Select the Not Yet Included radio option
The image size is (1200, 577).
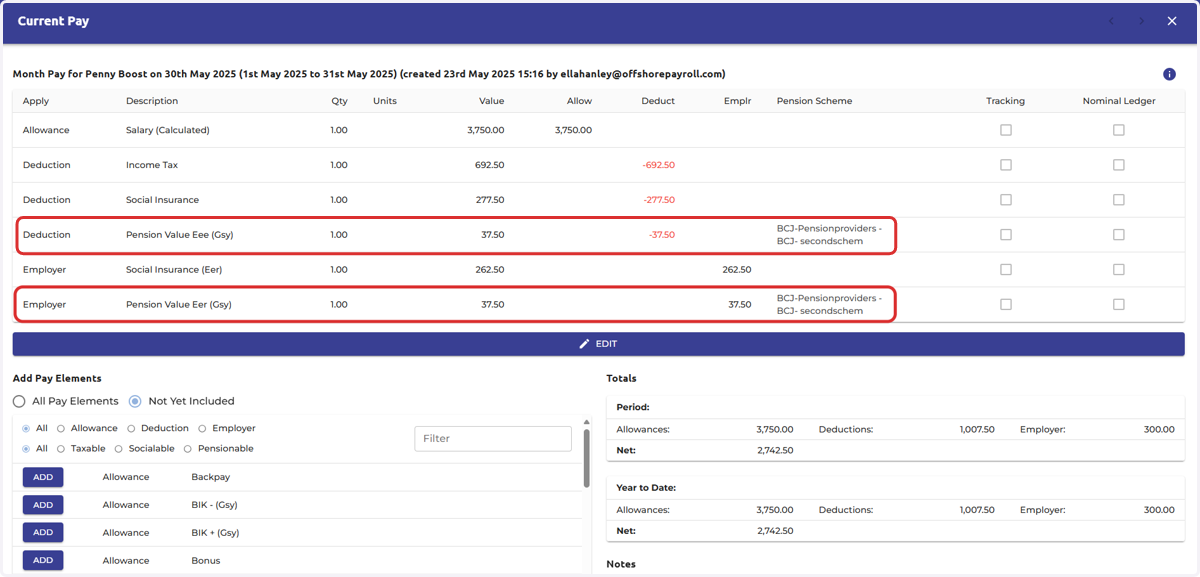click(135, 401)
